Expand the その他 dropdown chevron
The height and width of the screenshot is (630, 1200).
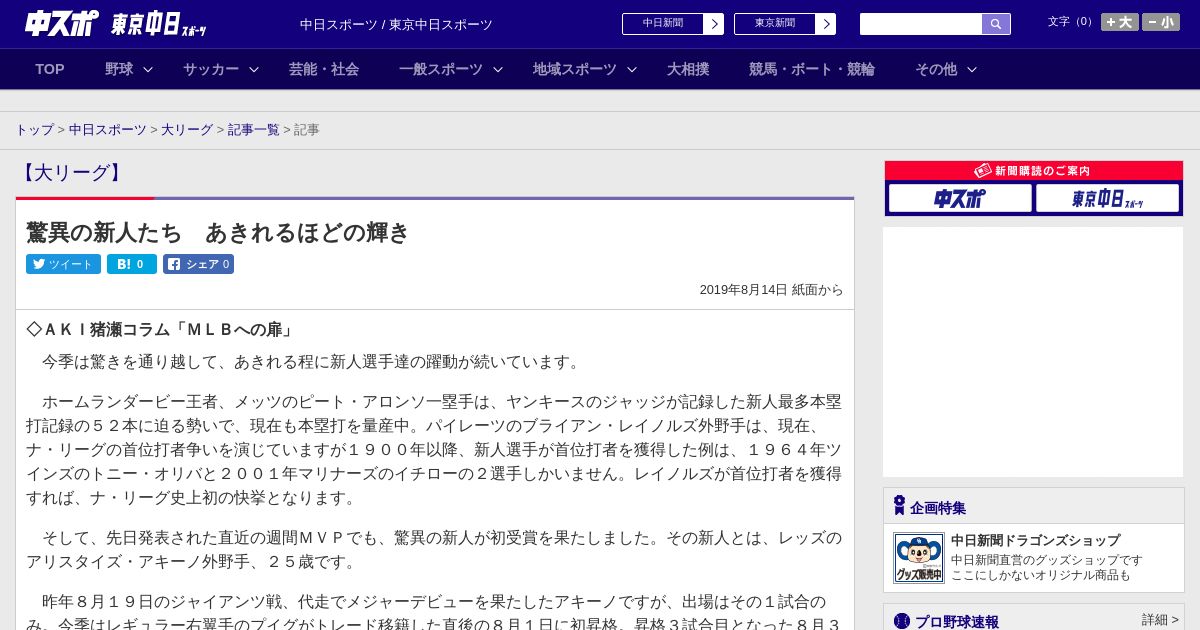[972, 69]
